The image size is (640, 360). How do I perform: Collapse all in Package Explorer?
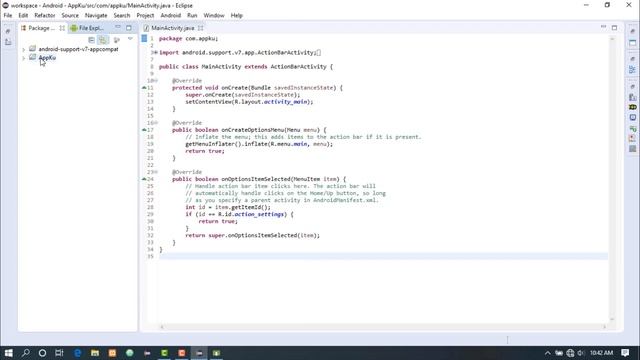(91, 40)
